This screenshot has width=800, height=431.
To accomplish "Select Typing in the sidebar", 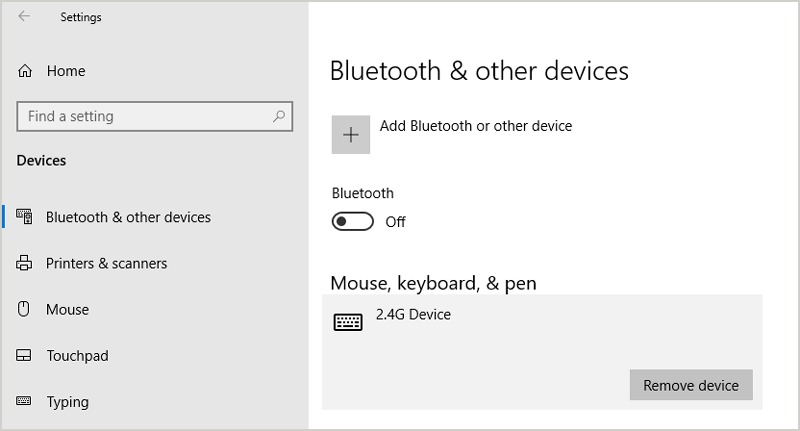I will (x=67, y=402).
